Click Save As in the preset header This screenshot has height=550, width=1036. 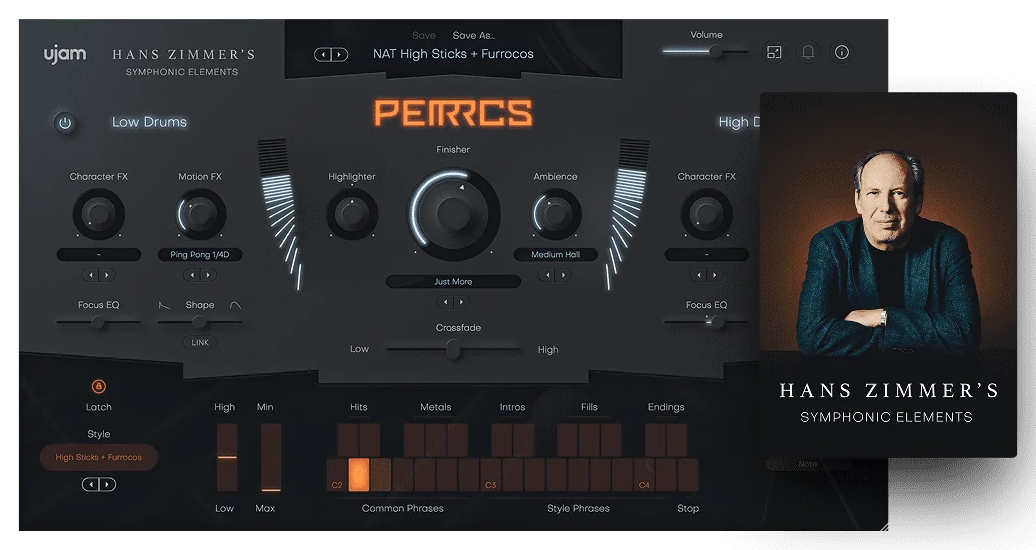coord(474,36)
